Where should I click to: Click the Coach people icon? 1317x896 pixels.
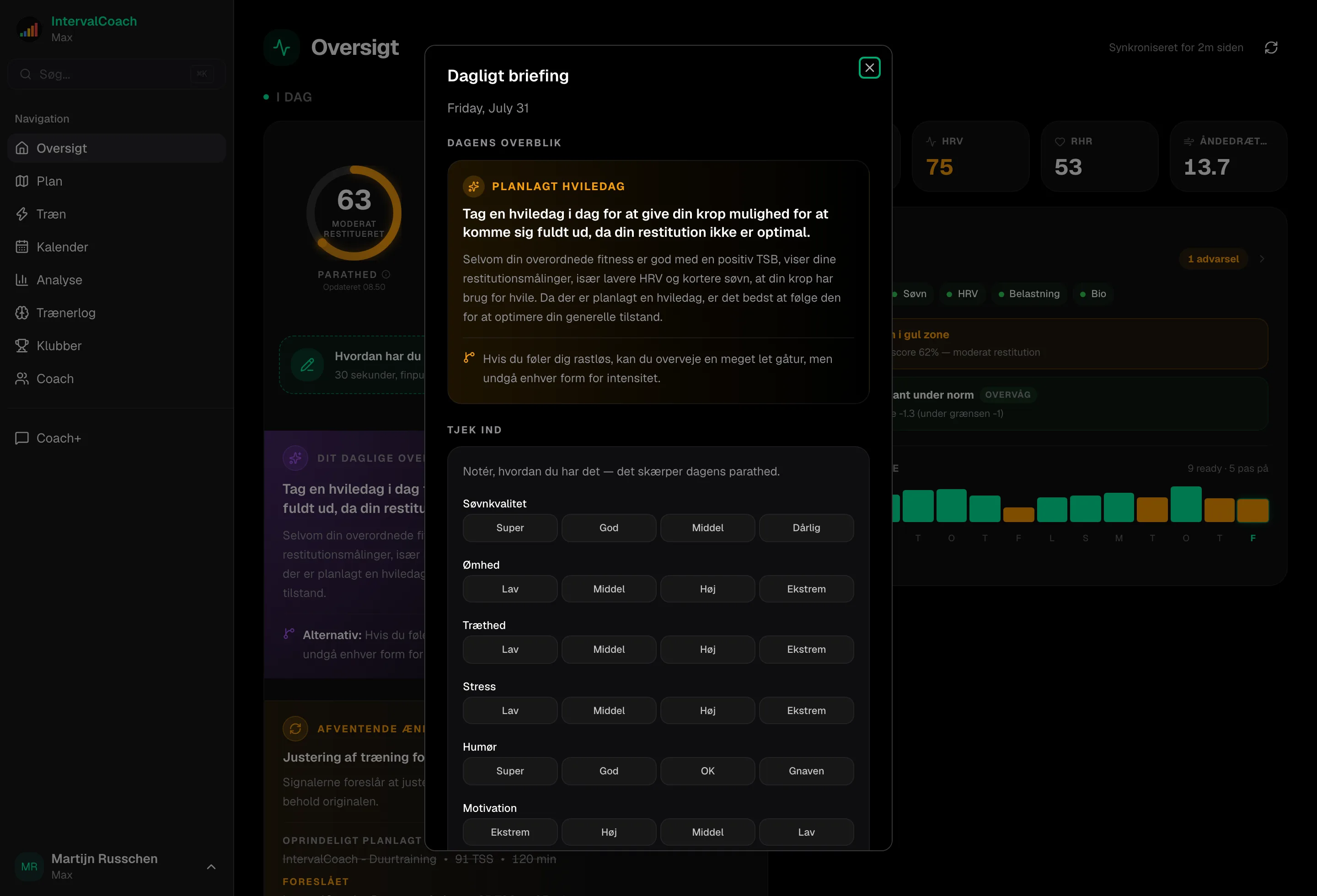[x=22, y=379]
